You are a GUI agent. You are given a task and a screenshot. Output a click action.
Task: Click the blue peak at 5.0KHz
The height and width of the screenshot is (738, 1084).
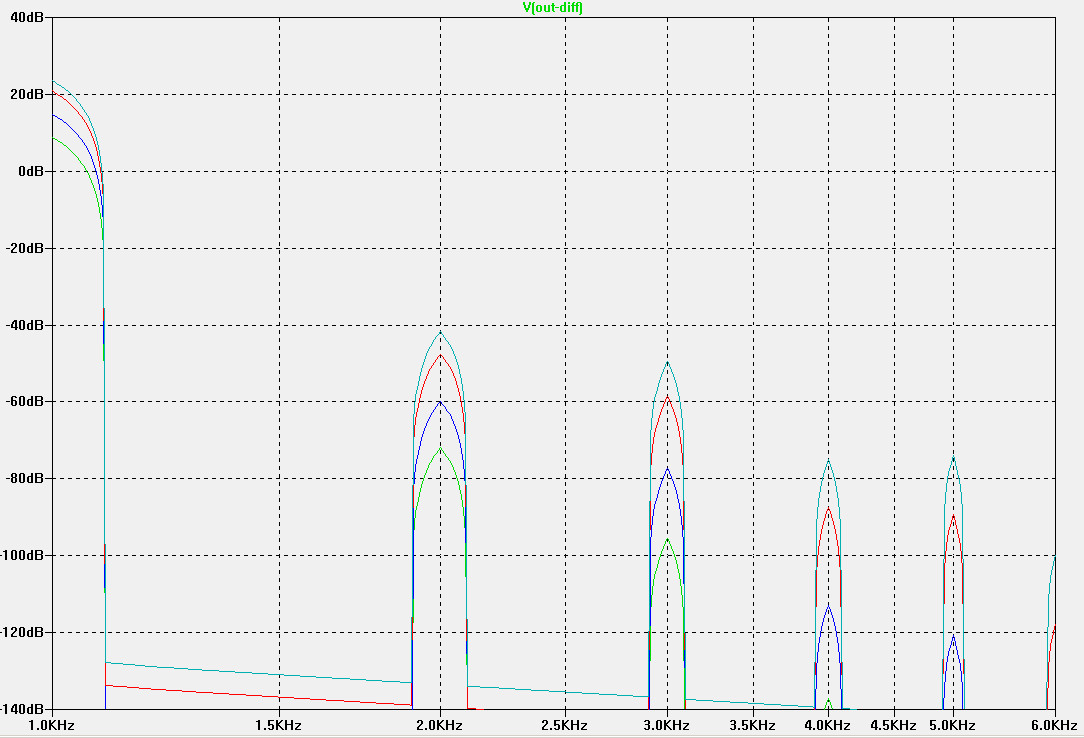pos(953,636)
